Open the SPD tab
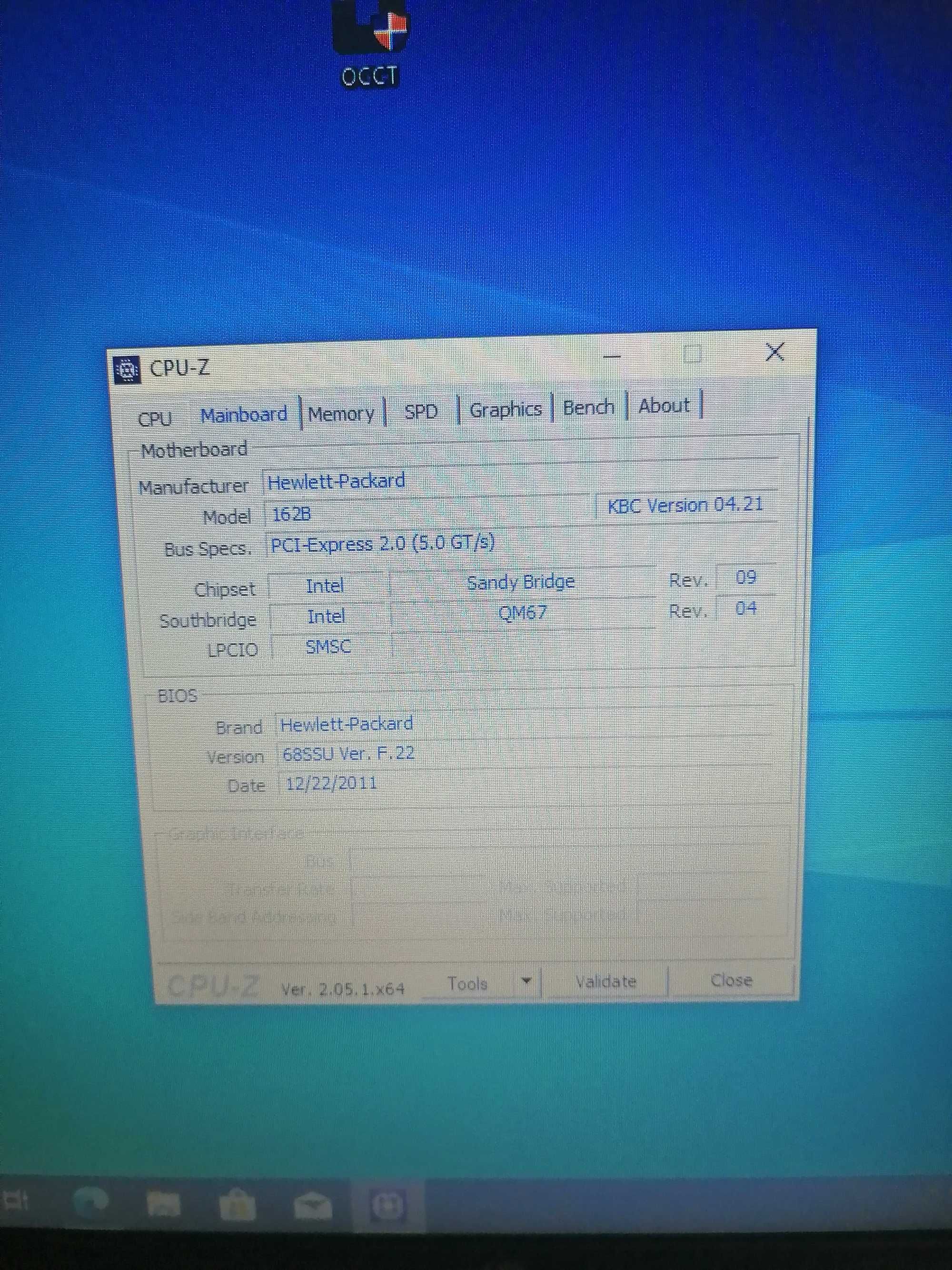Screen dimensions: 952x1270 [x=421, y=411]
